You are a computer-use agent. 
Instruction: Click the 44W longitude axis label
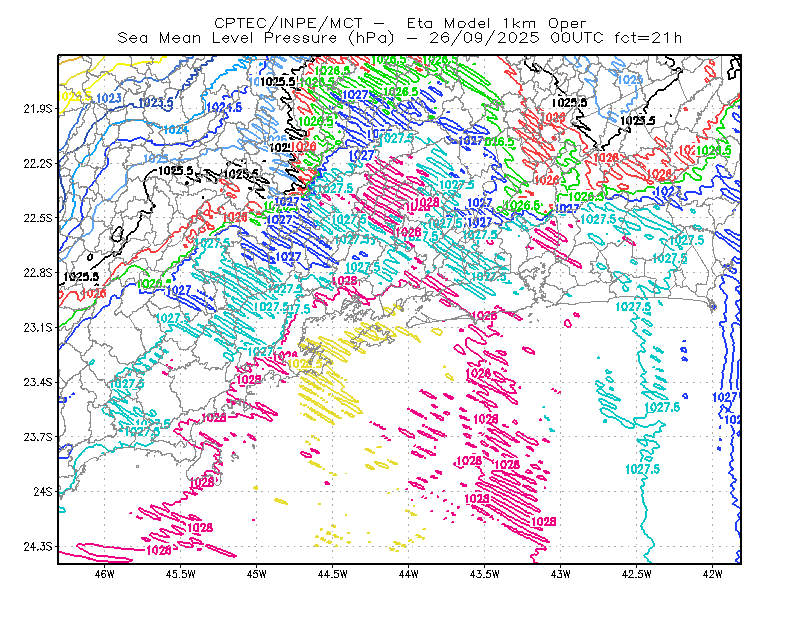[409, 574]
